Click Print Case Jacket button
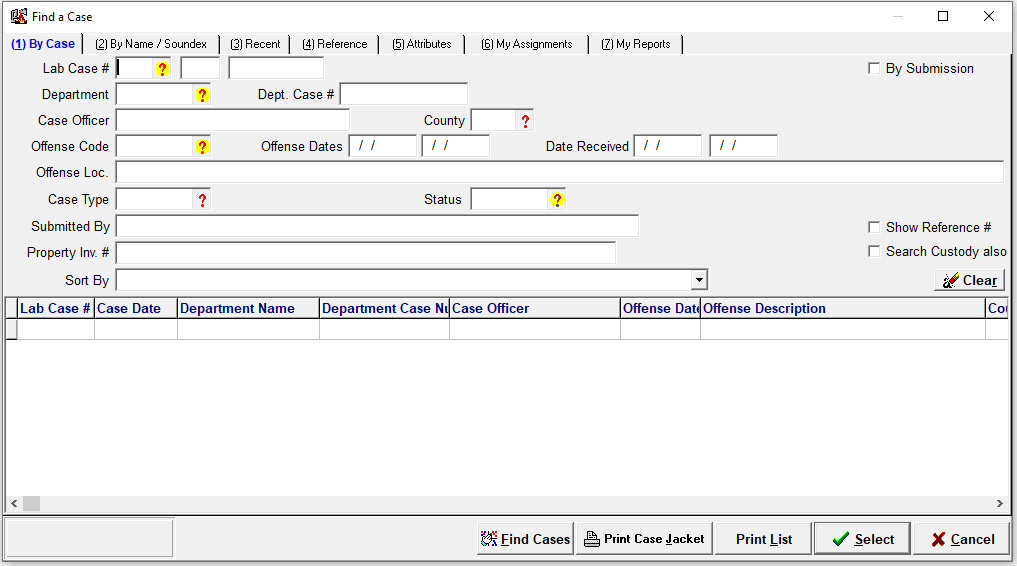The height and width of the screenshot is (566, 1017). tap(645, 539)
